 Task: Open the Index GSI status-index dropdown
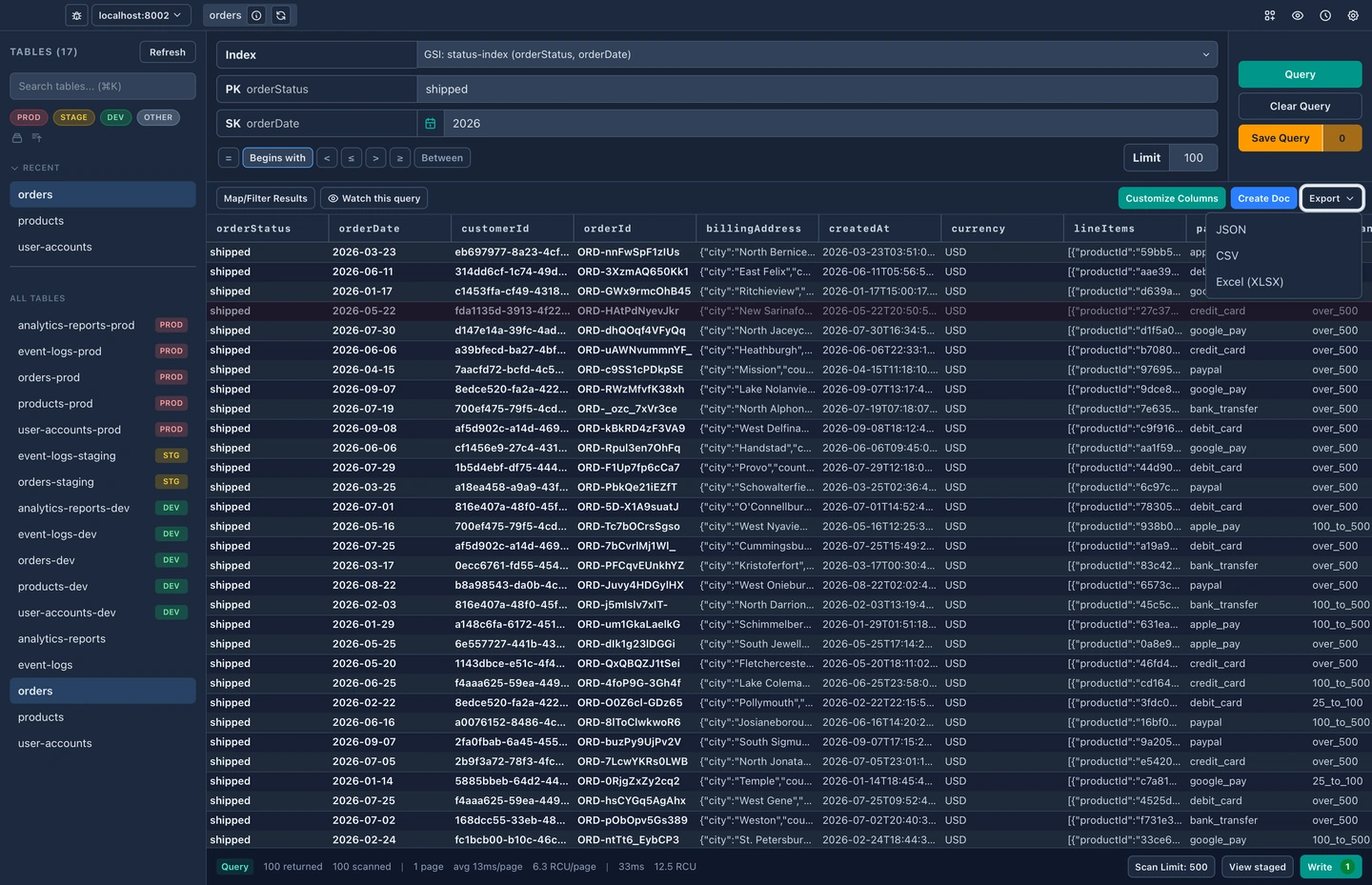(x=817, y=54)
